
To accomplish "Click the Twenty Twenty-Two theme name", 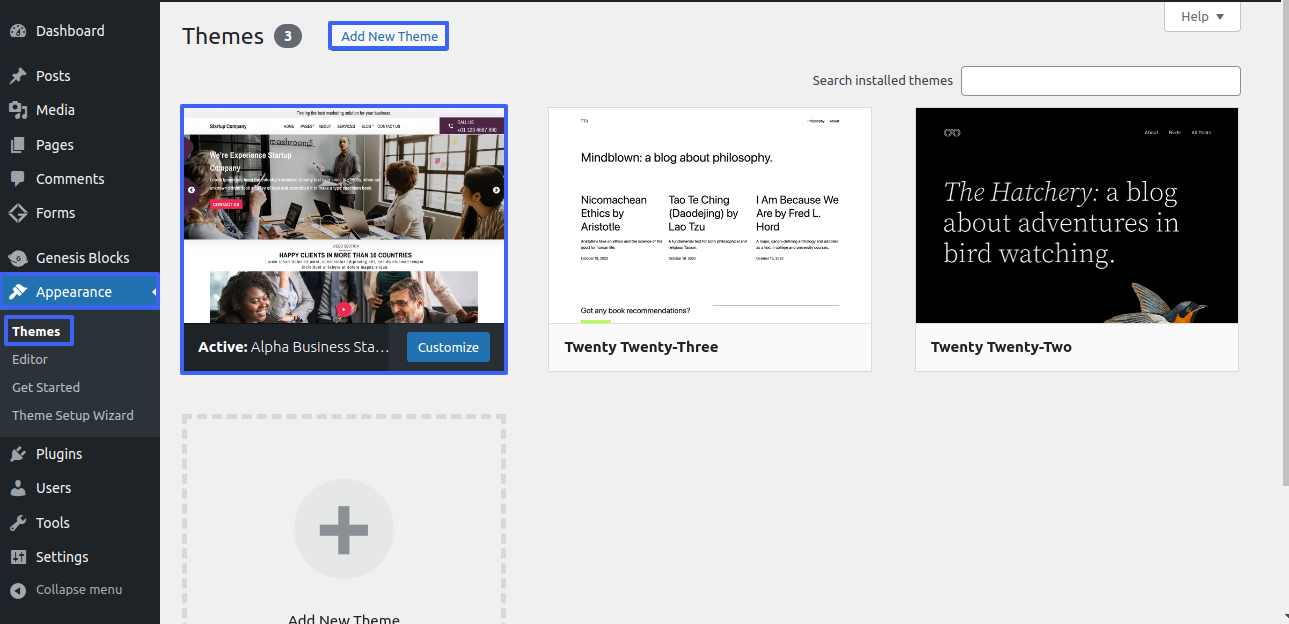I will coord(1001,347).
